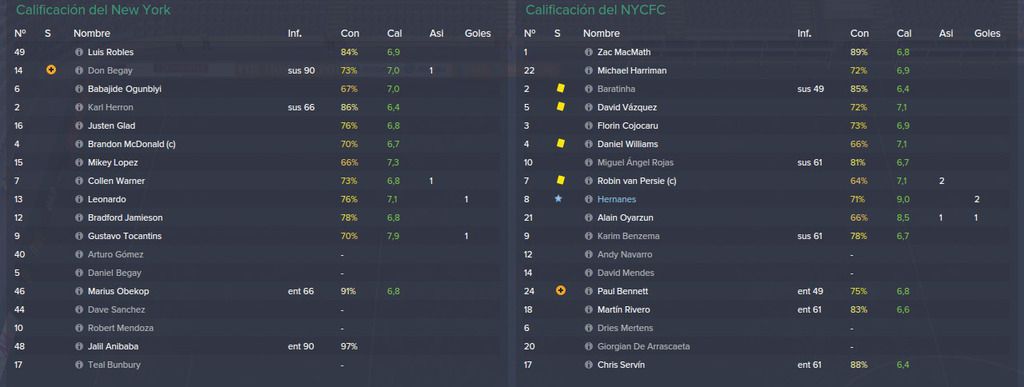
Task: Select Brandon McDonald (c) row
Action: 256,144
